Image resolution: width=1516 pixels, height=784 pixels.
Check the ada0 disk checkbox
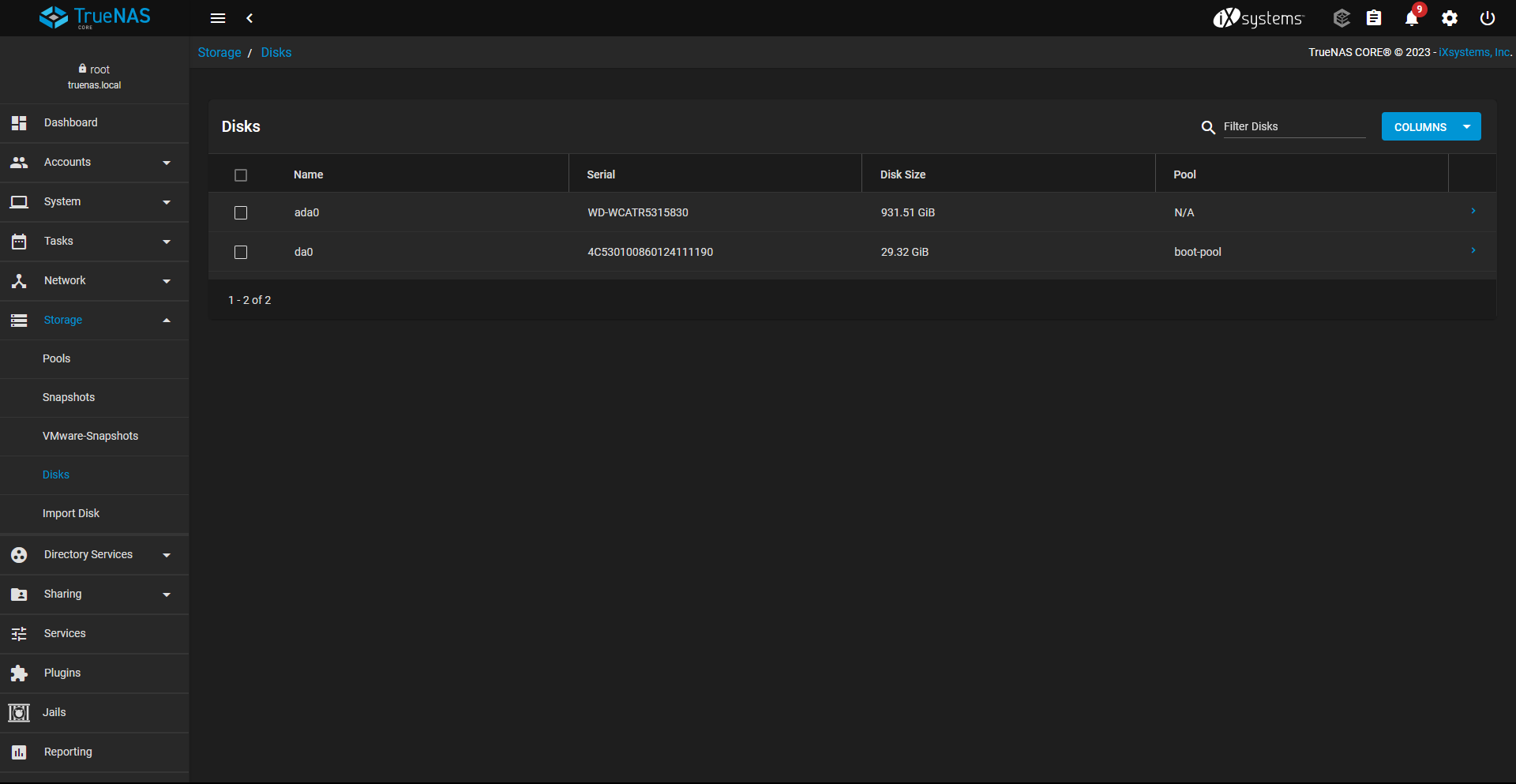241,213
